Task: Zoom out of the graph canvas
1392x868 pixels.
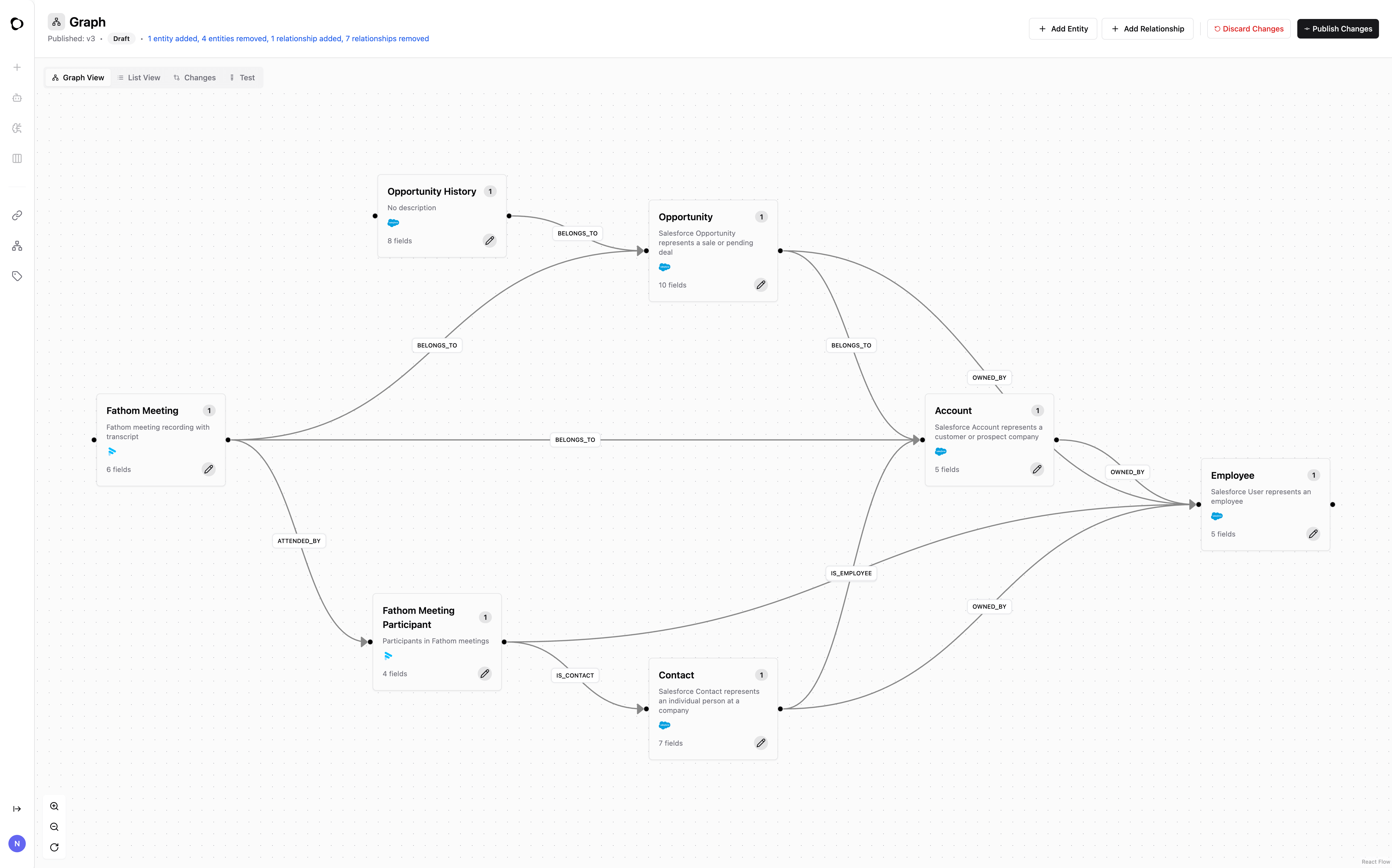Action: coord(55,827)
